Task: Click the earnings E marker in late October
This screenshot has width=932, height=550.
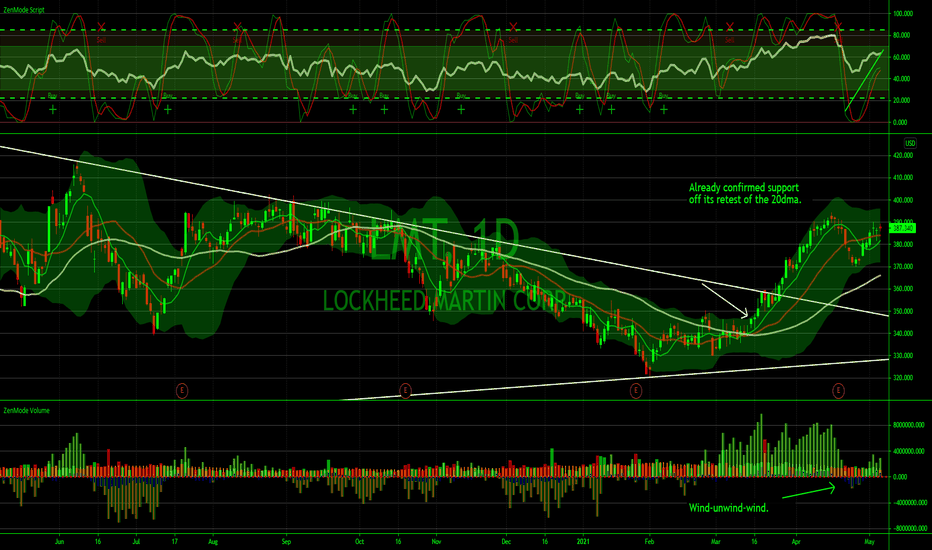Action: pyautogui.click(x=405, y=391)
